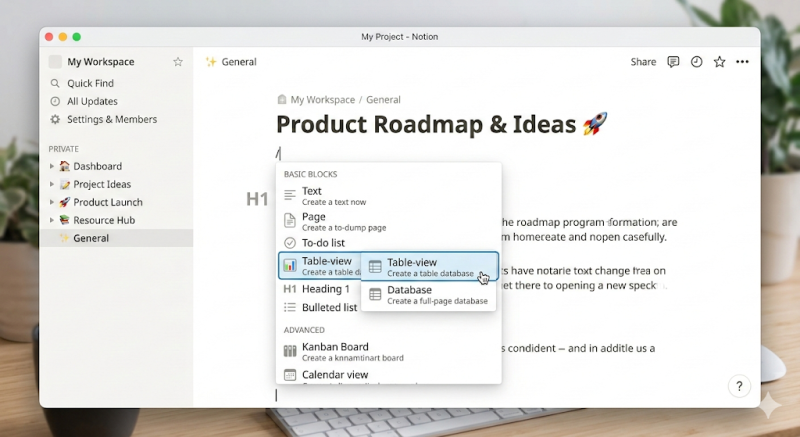
Task: Favorite this page with the top bar star
Action: point(719,62)
